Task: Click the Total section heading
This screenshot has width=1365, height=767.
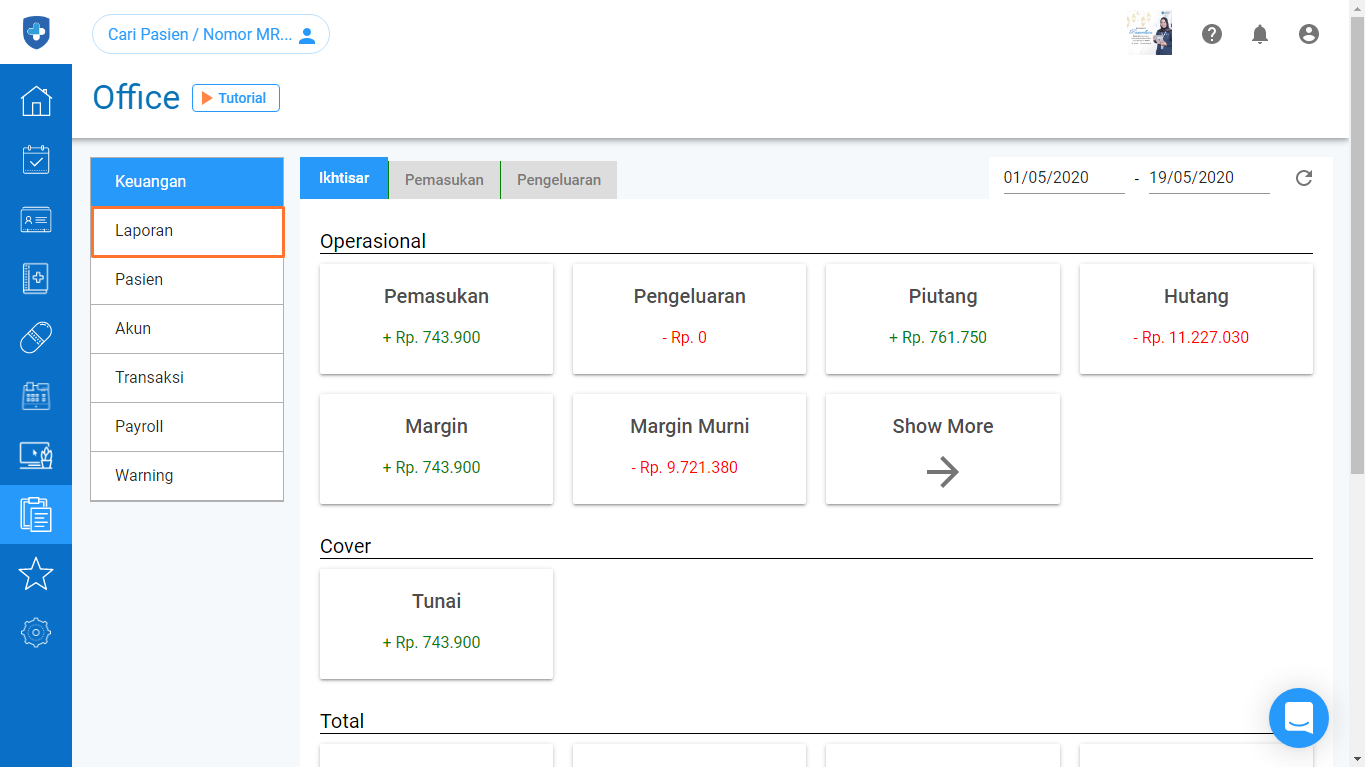Action: click(x=342, y=721)
